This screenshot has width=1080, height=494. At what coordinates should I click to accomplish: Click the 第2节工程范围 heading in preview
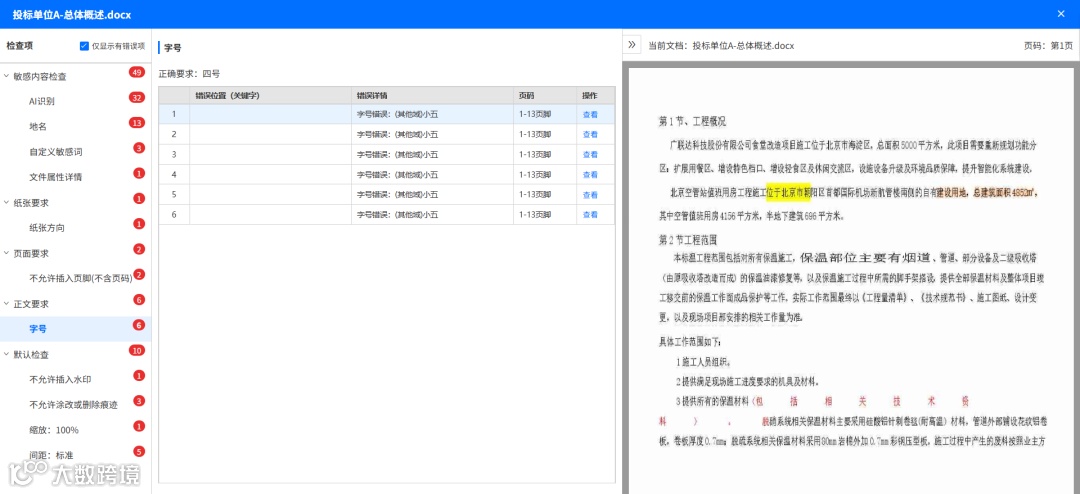point(689,240)
